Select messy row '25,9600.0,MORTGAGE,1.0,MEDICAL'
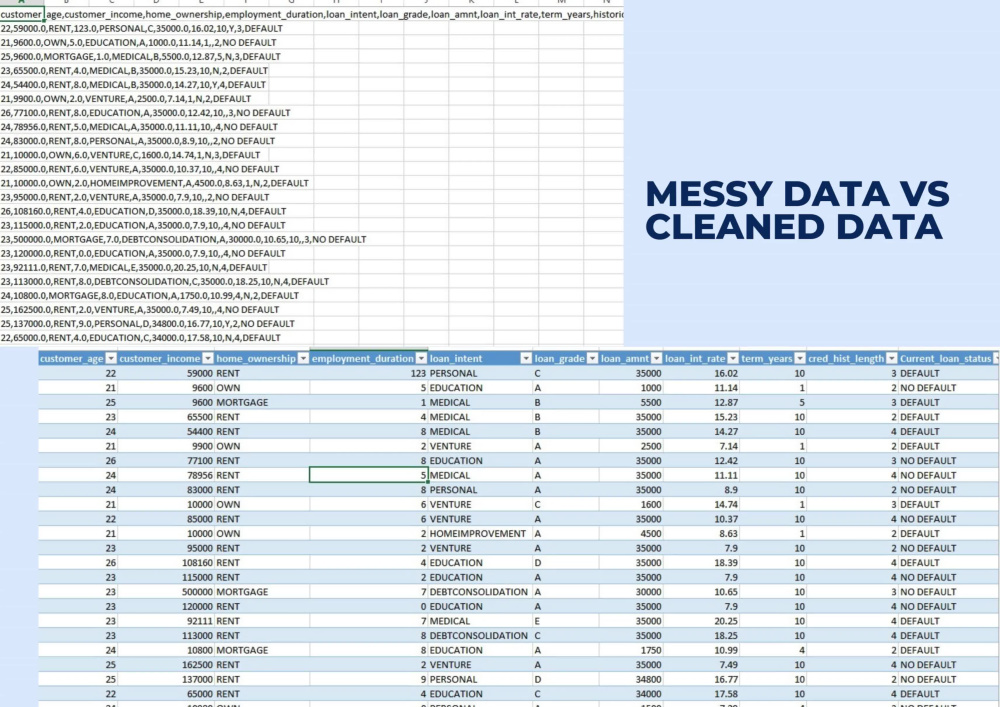The height and width of the screenshot is (707, 1000). click(140, 57)
